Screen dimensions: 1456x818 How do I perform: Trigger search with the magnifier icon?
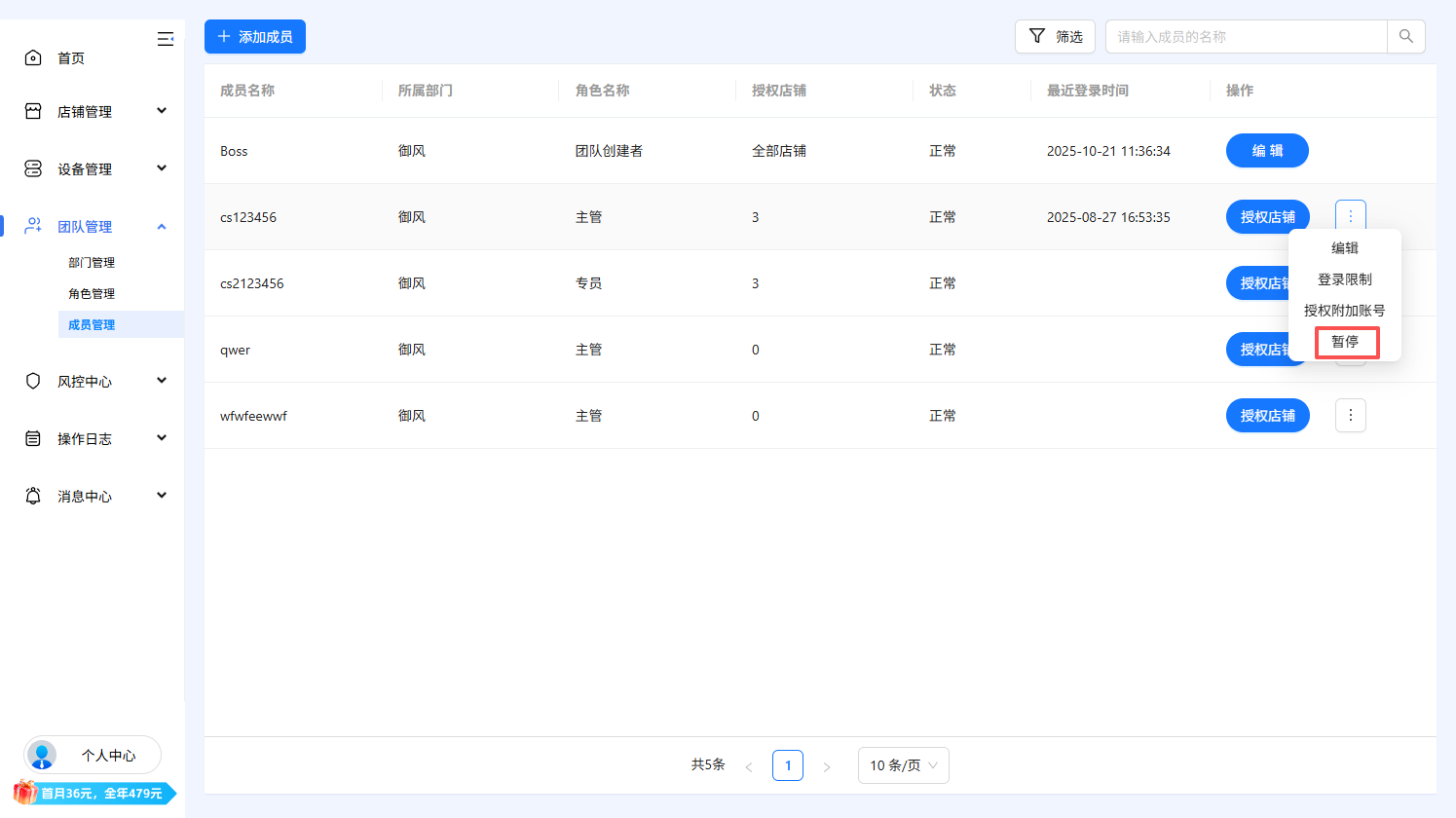click(x=1405, y=36)
